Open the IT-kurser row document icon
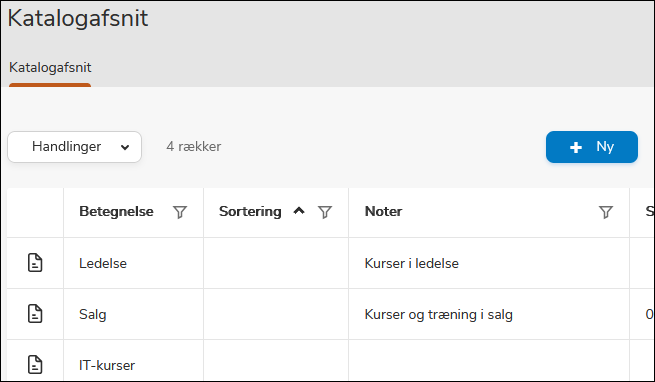This screenshot has height=382, width=655. 35,364
